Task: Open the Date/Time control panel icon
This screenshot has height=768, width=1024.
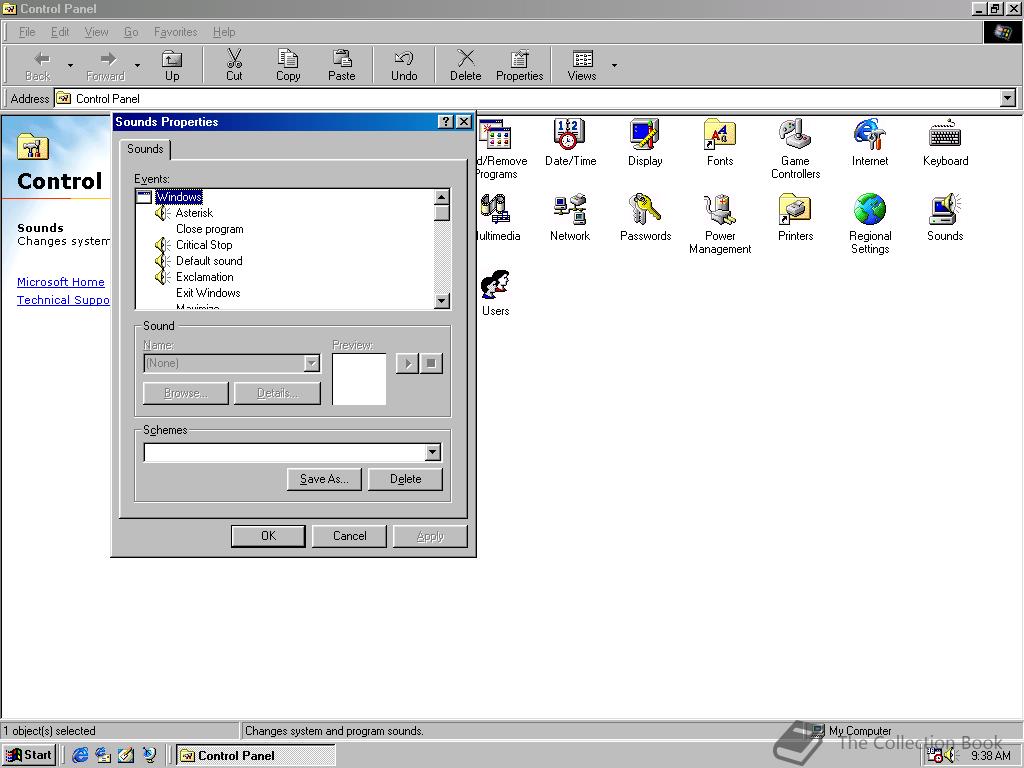Action: pos(570,134)
